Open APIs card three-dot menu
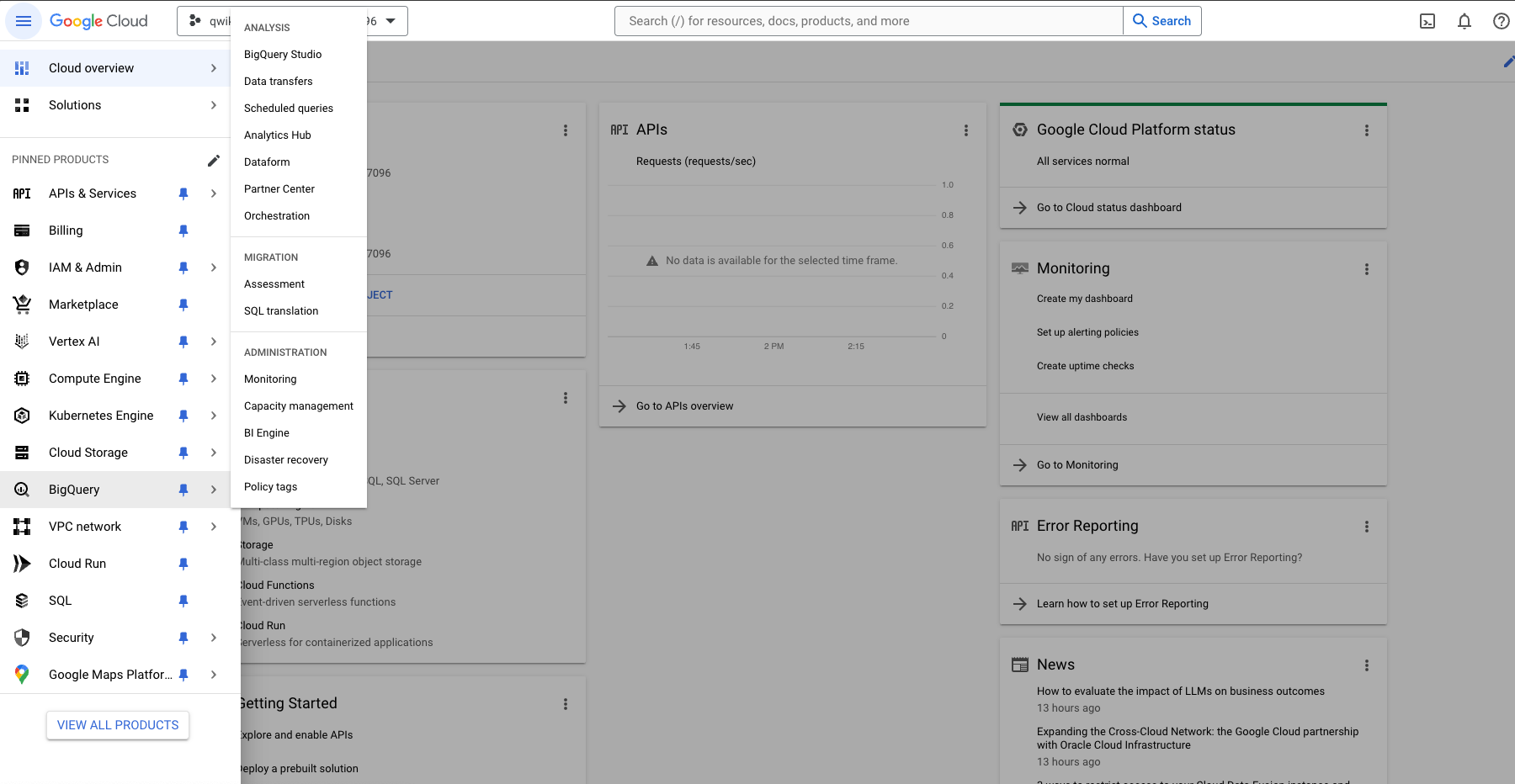The image size is (1515, 784). tap(966, 130)
